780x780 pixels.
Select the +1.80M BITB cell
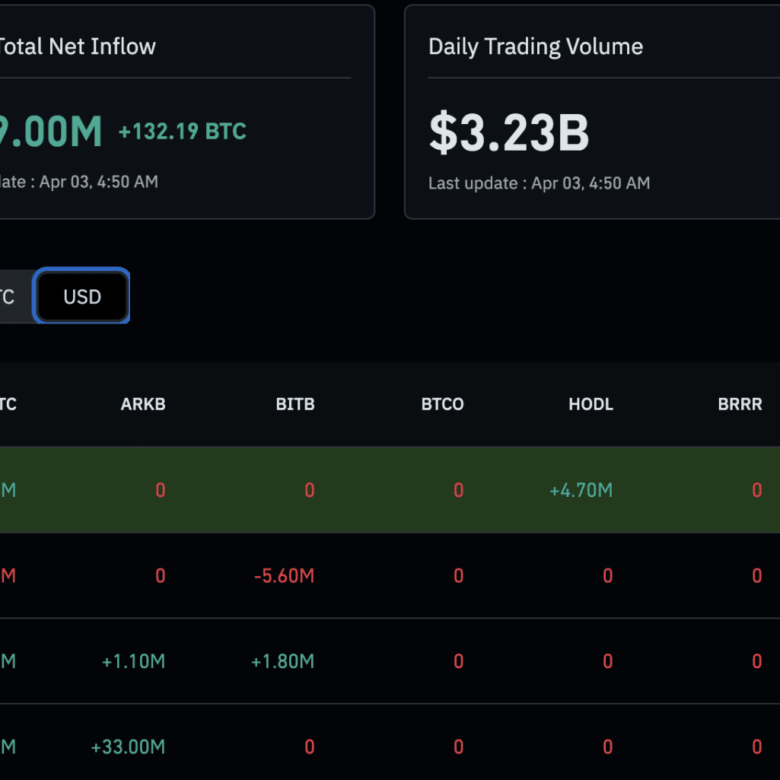pos(282,661)
